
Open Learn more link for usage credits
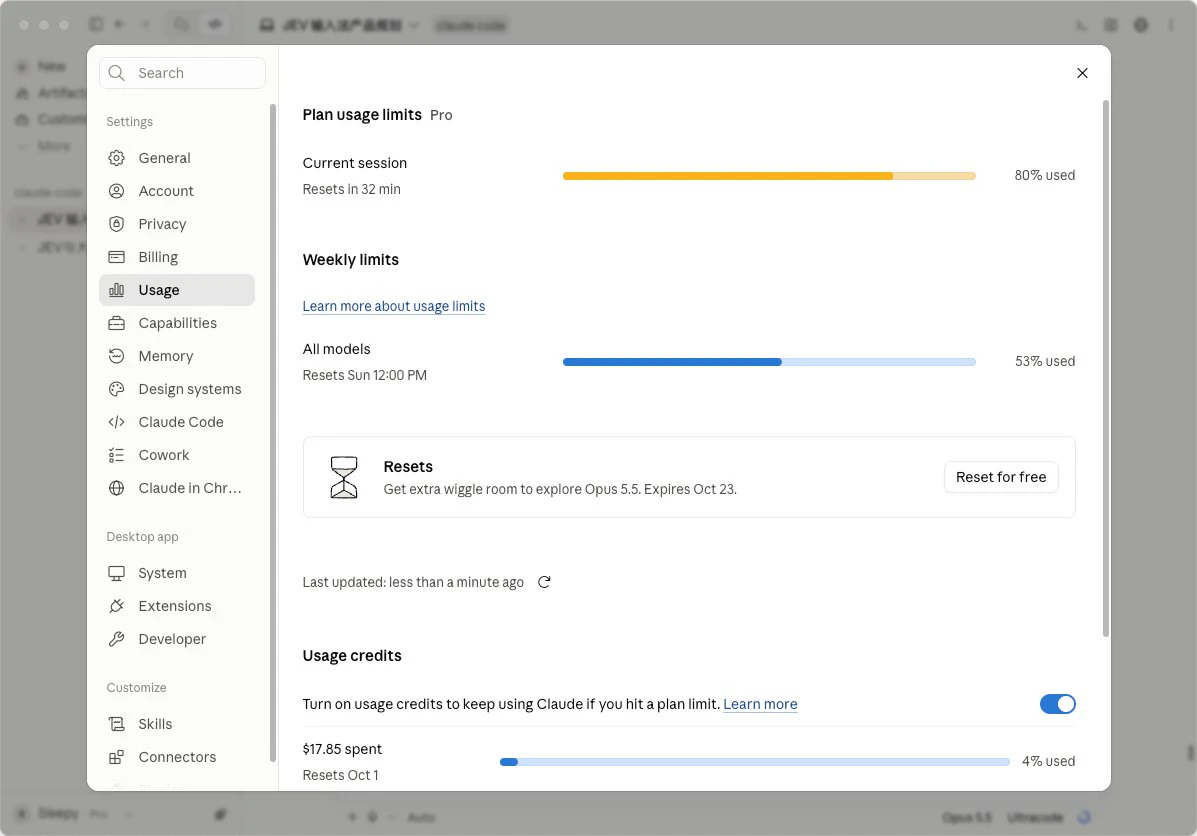click(x=760, y=704)
